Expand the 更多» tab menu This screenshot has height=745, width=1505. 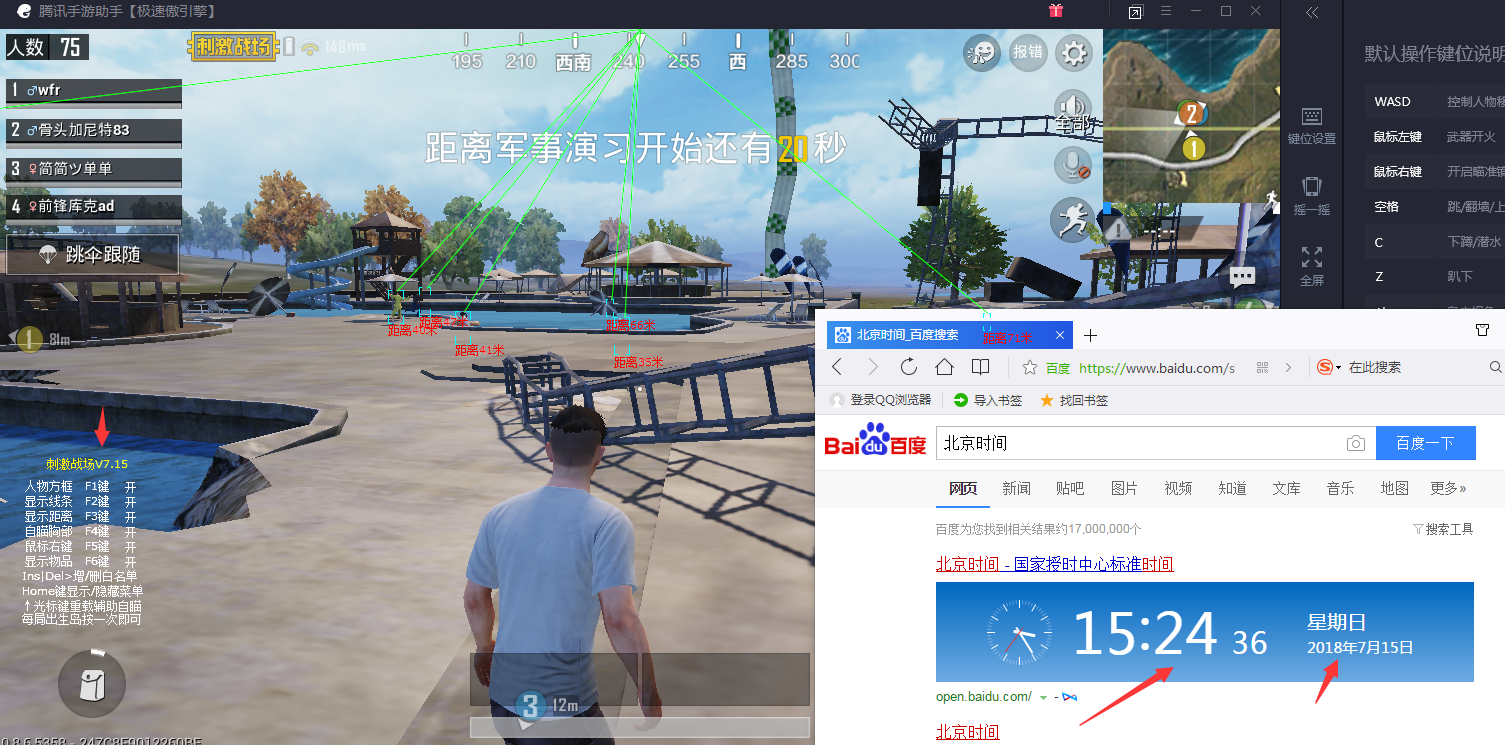click(x=1448, y=488)
